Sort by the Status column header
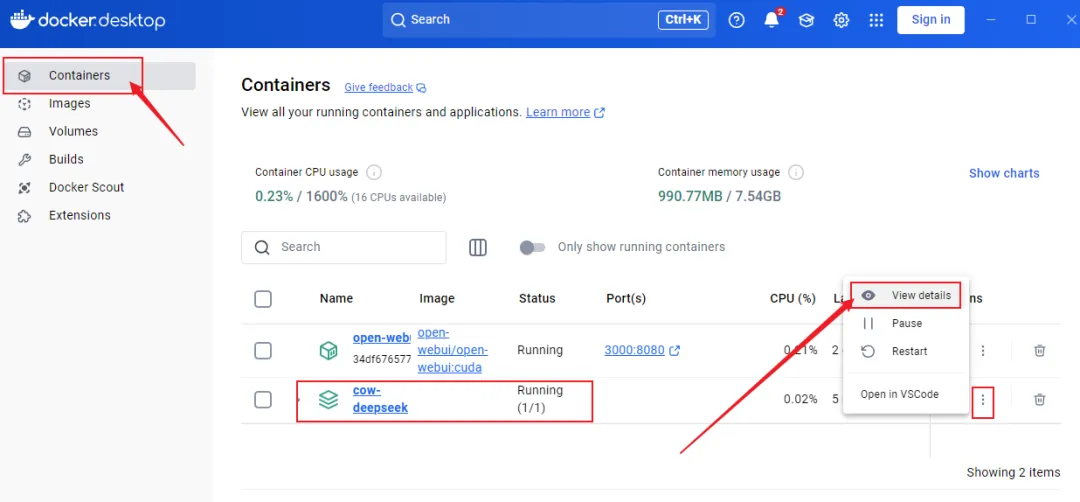 537,298
